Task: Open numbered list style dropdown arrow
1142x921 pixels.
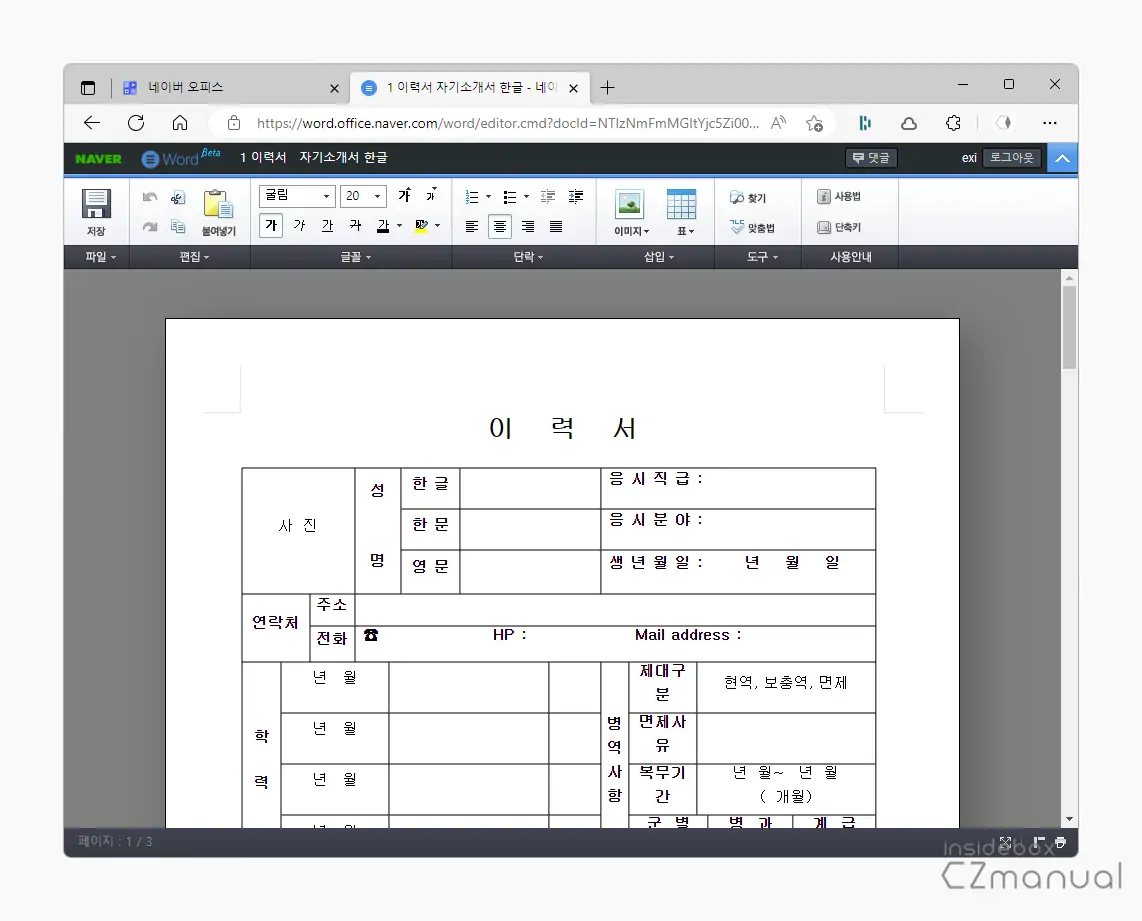Action: 488,197
